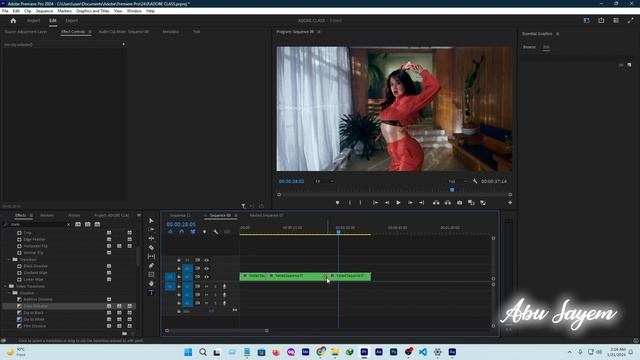The width and height of the screenshot is (640, 360).
Task: Open the Program monitor button editor plus
Action: [510, 202]
